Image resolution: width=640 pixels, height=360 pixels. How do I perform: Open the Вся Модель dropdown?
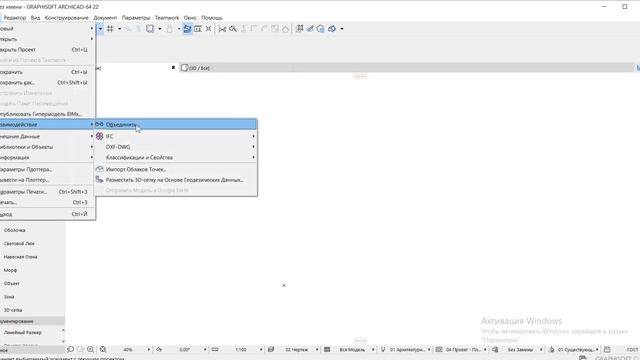pos(353,349)
